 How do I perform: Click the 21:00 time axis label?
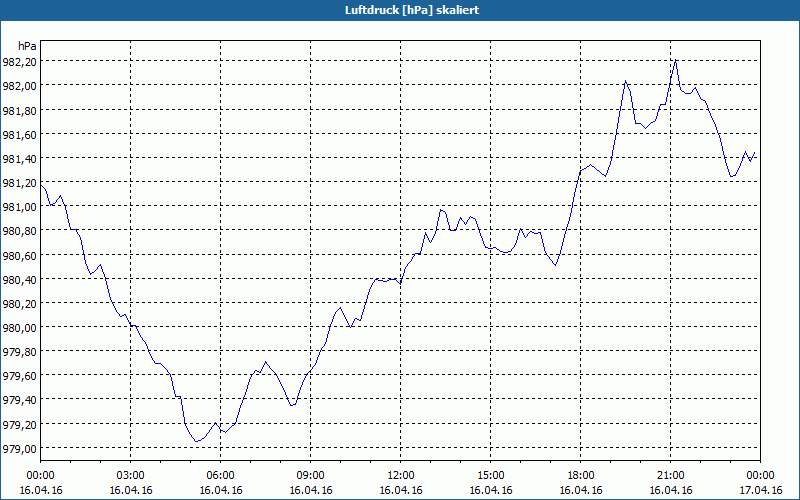670,476
